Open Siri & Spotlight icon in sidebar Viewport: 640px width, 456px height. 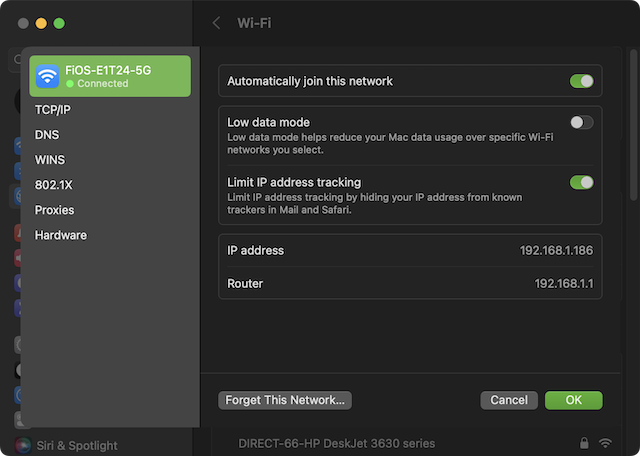(23, 445)
